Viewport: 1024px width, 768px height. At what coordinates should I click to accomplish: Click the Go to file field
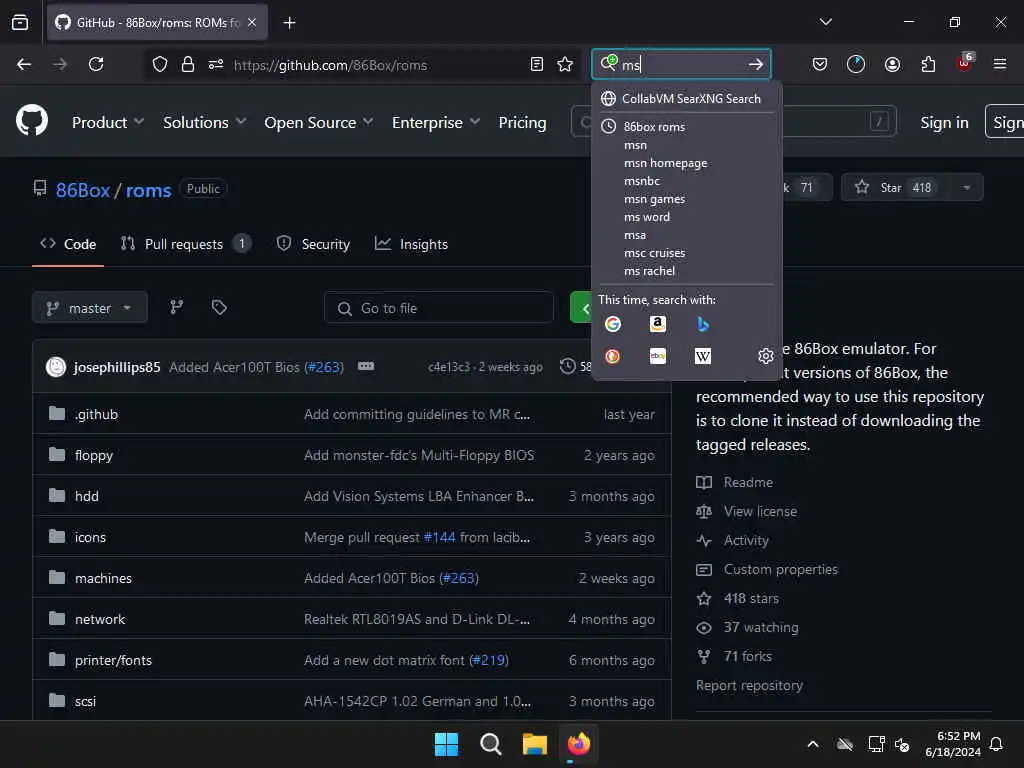[x=439, y=308]
